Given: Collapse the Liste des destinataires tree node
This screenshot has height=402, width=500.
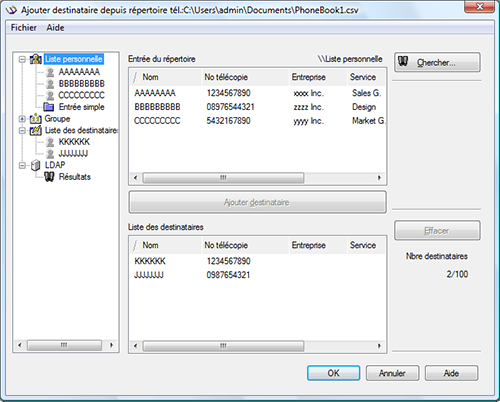Looking at the screenshot, I should click(x=22, y=130).
